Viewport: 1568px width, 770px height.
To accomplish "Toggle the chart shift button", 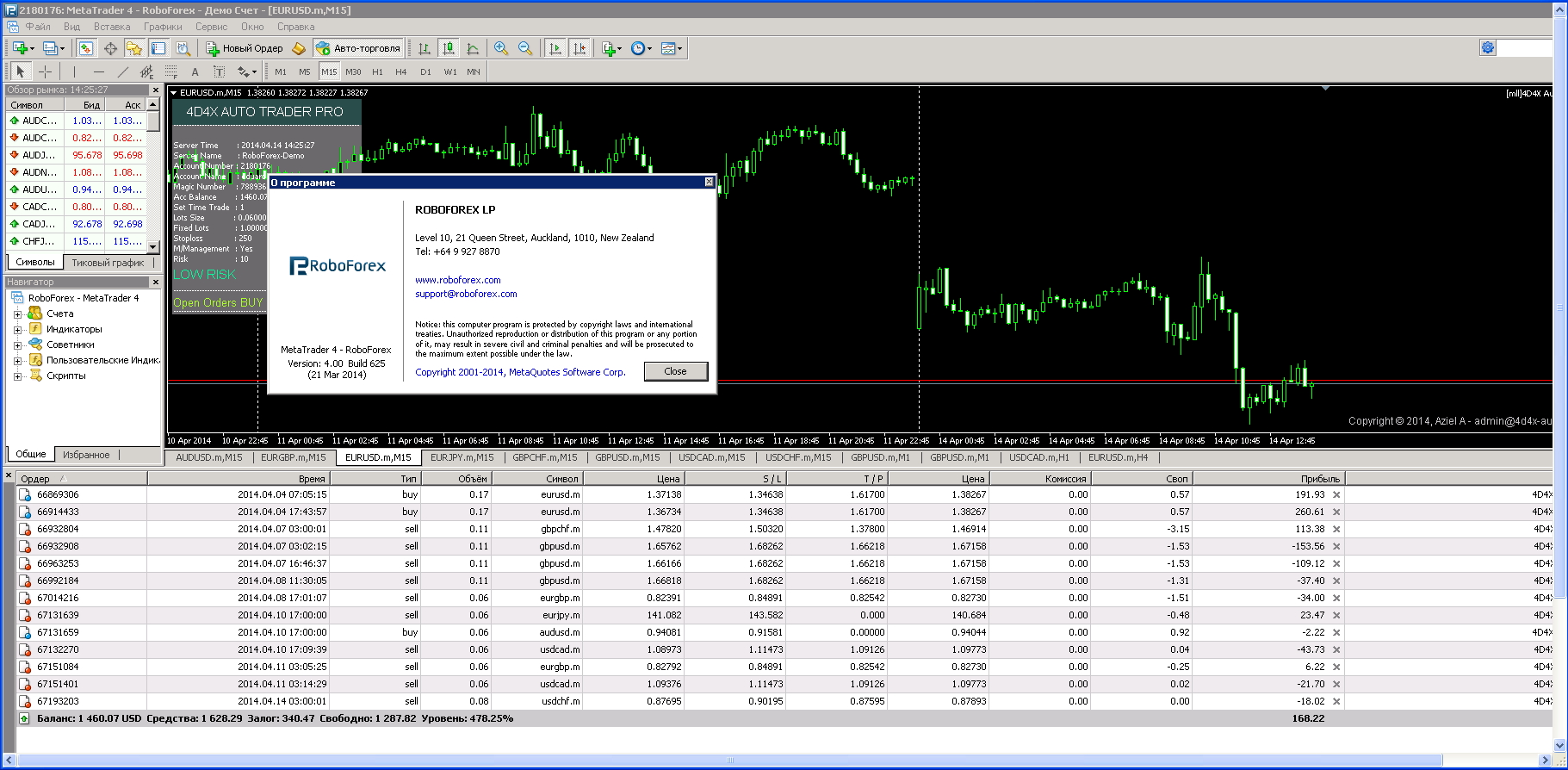I will tap(579, 48).
